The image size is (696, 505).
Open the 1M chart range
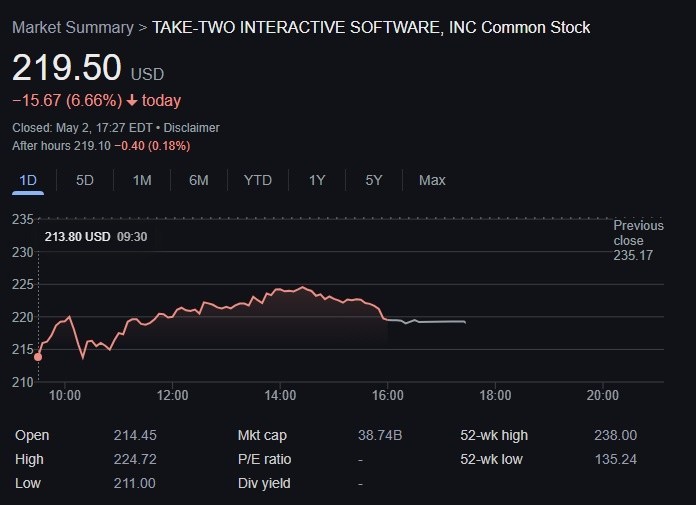[x=142, y=181]
